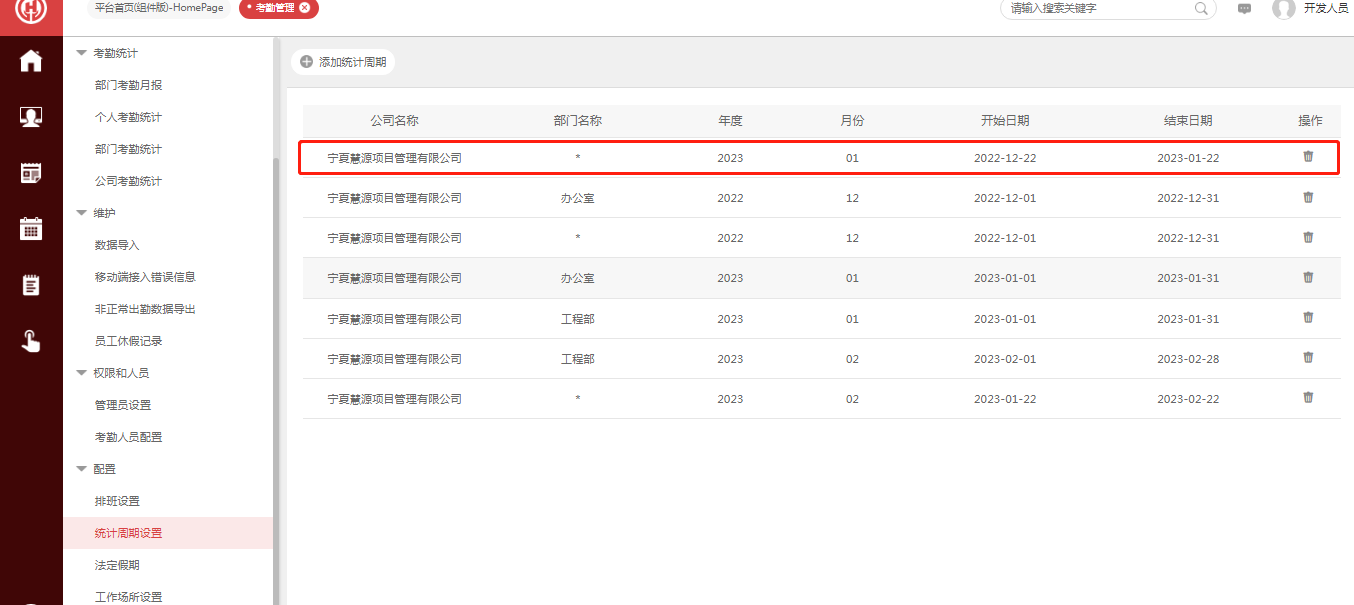Click the 年度 column header
Viewport: 1354px width, 605px height.
(x=730, y=121)
